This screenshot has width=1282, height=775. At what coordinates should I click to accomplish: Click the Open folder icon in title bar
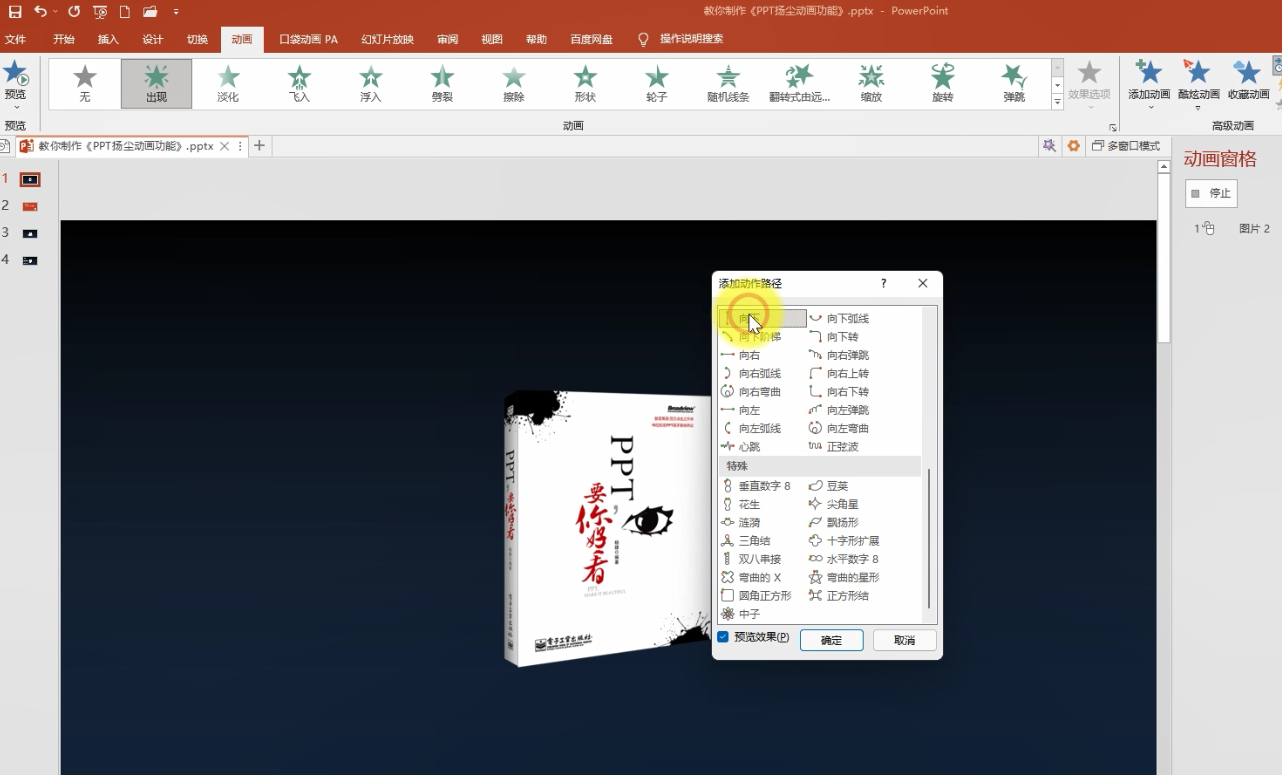(150, 12)
